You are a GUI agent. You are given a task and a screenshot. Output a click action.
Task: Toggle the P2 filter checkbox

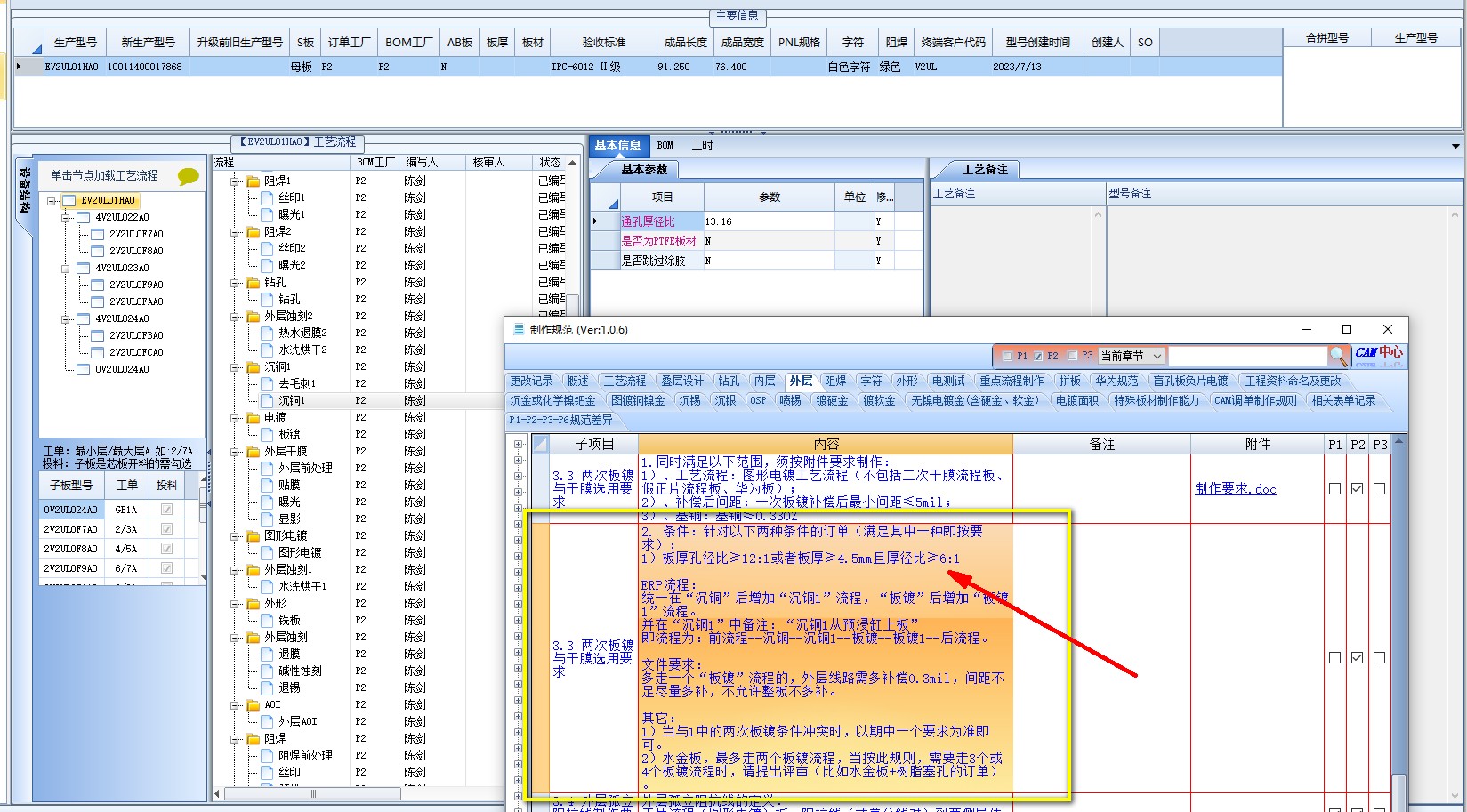coord(1037,356)
